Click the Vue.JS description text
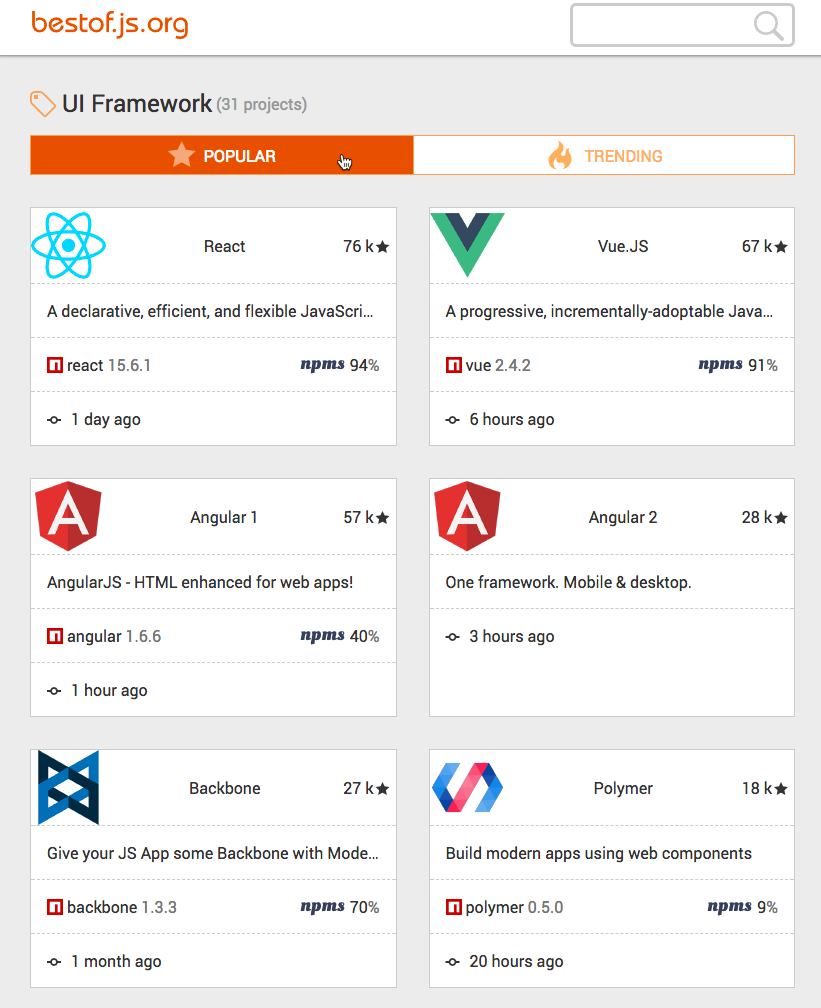The image size is (821, 1008). (x=609, y=311)
